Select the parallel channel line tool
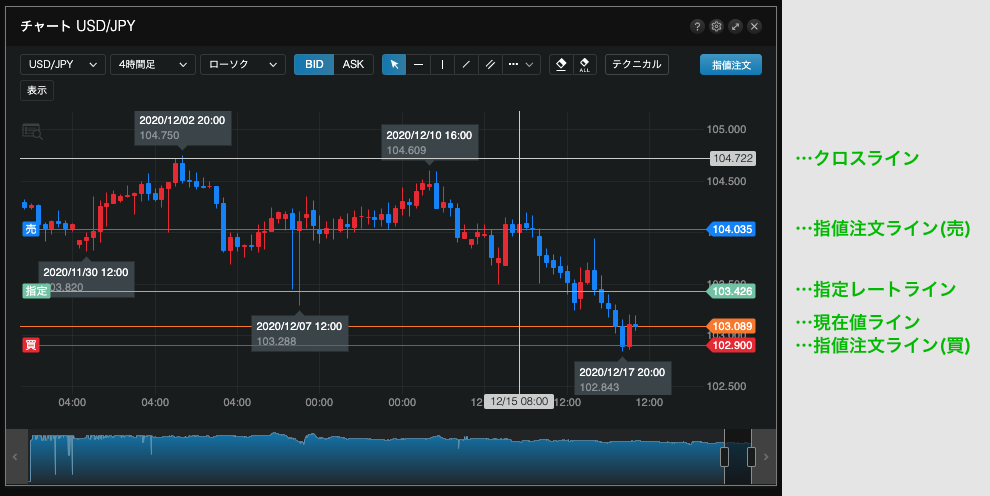The height and width of the screenshot is (496, 990). click(x=490, y=64)
